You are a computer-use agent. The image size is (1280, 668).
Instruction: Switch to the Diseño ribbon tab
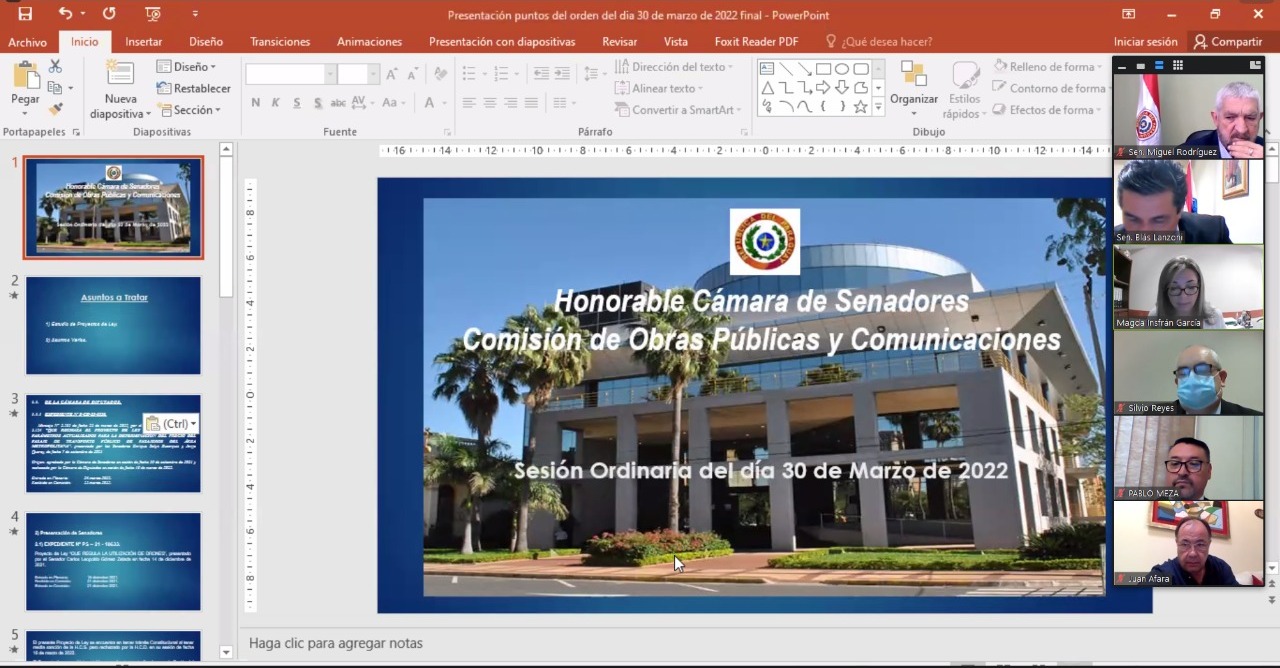point(206,42)
